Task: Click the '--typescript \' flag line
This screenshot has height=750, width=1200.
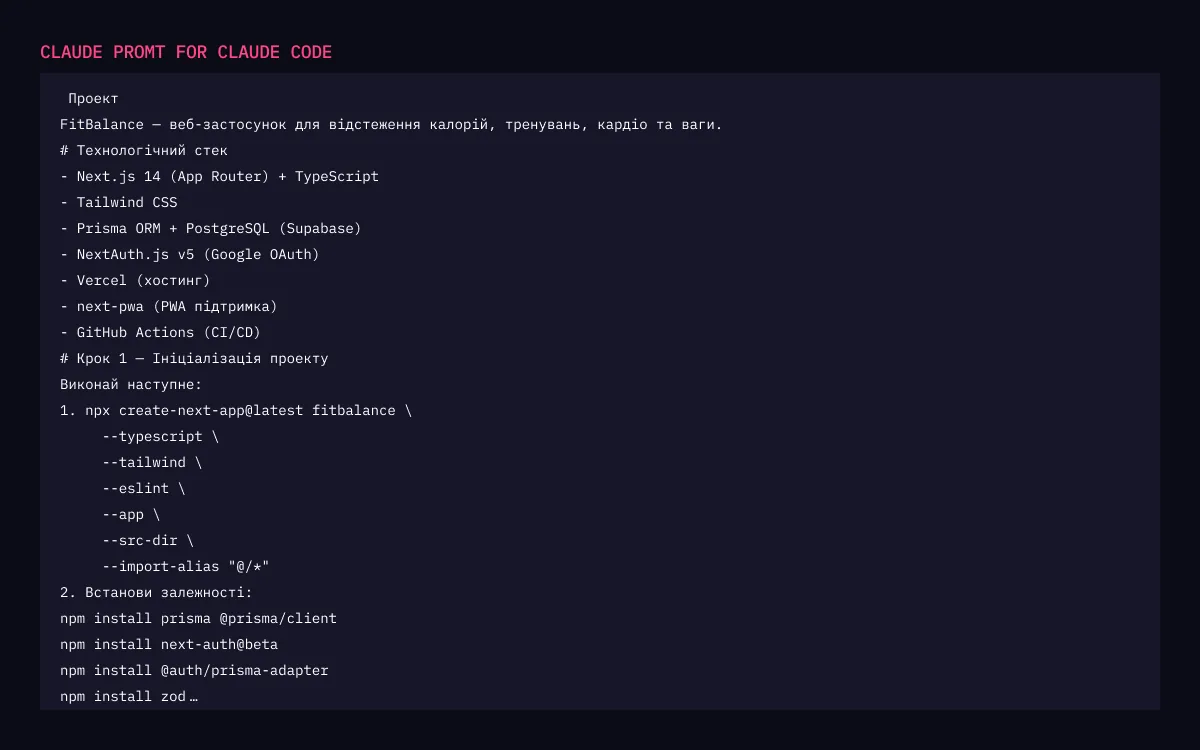Action: click(x=160, y=436)
